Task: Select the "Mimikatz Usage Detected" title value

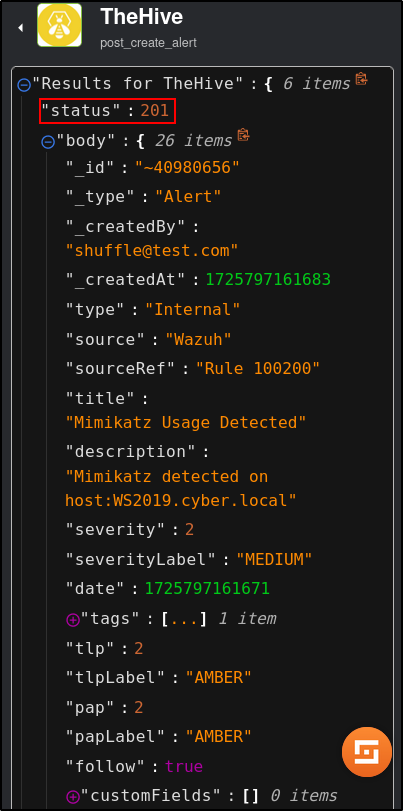Action: (186, 423)
